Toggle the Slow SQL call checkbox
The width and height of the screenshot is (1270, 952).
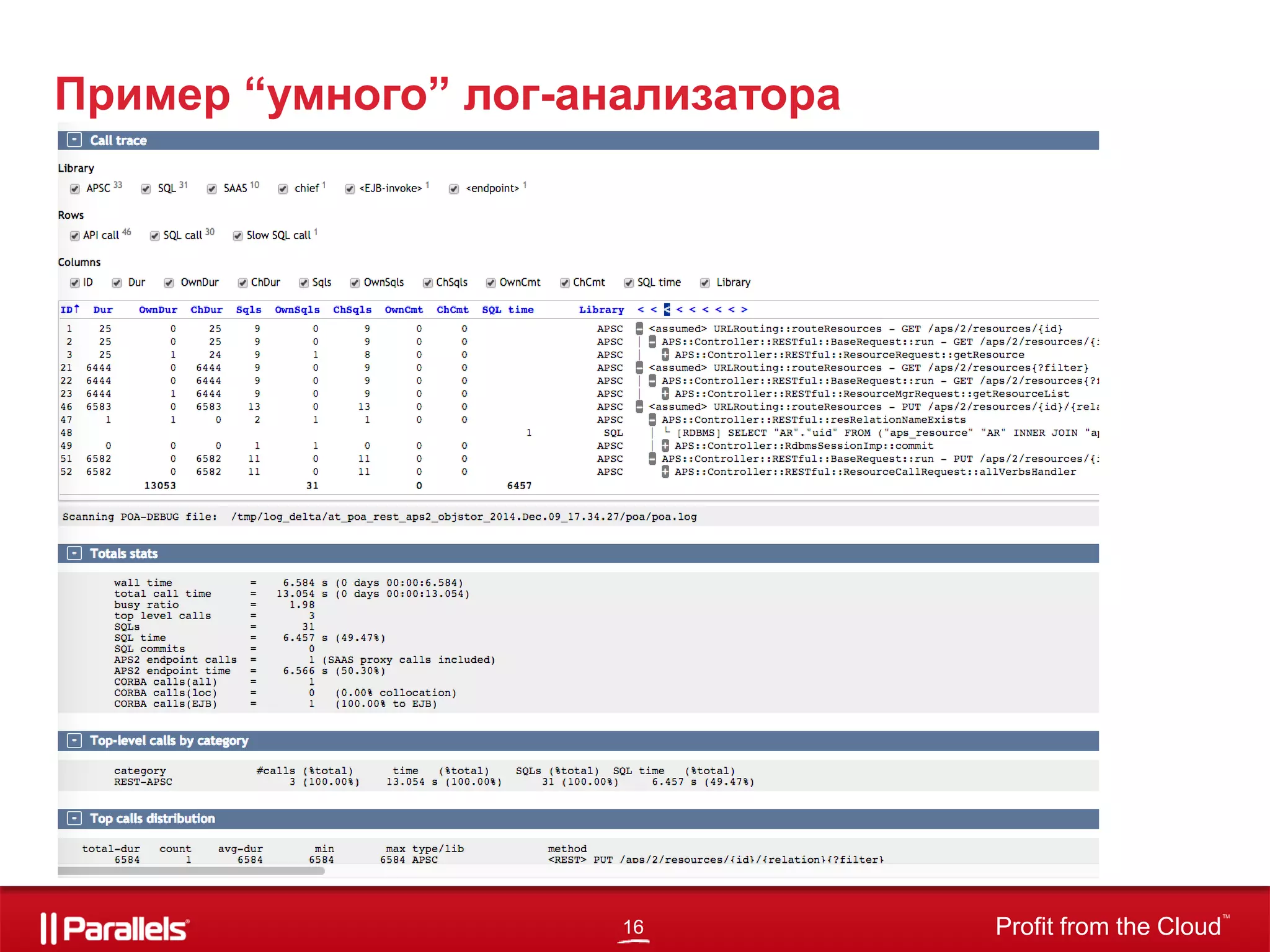pyautogui.click(x=238, y=236)
